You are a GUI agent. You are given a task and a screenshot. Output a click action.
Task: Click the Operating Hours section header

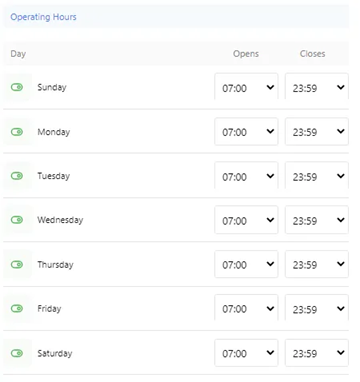pyautogui.click(x=43, y=17)
